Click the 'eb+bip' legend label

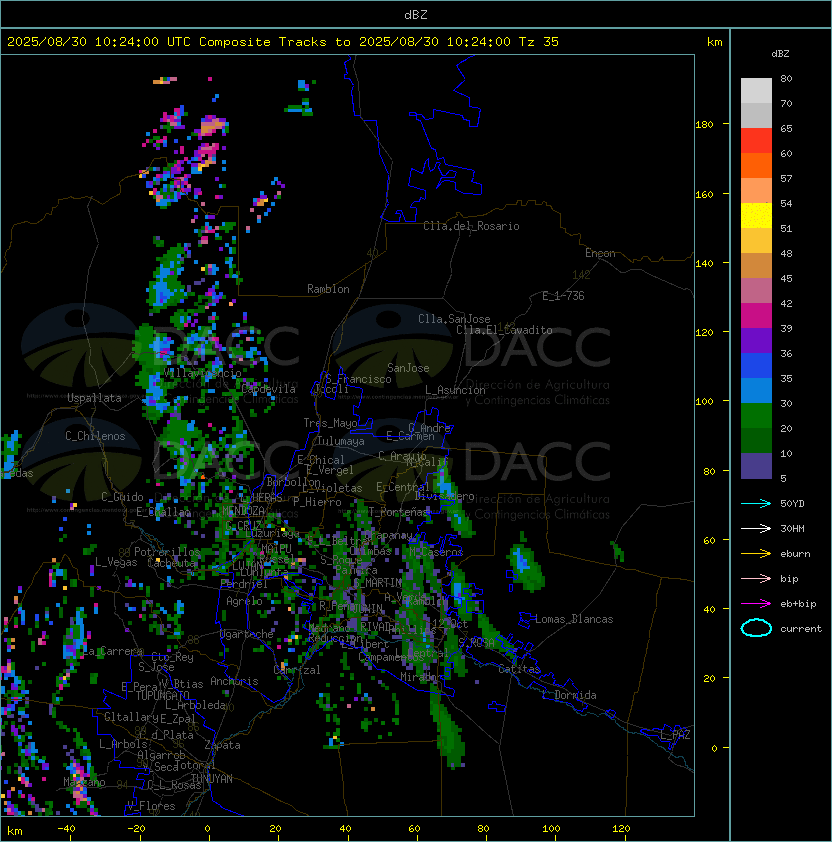coord(798,604)
